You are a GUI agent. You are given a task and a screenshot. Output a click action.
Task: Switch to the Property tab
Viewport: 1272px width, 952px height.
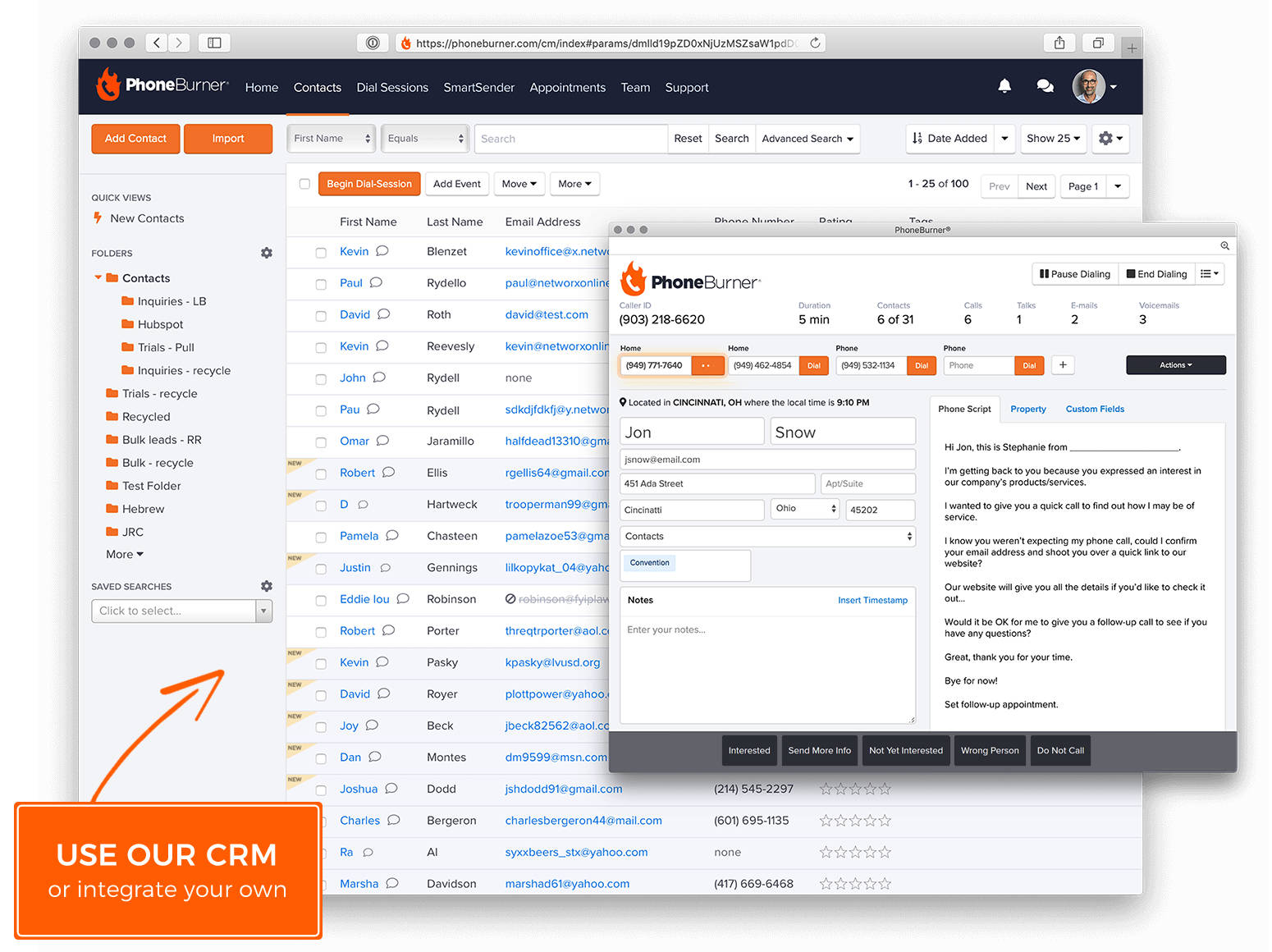click(x=1027, y=409)
